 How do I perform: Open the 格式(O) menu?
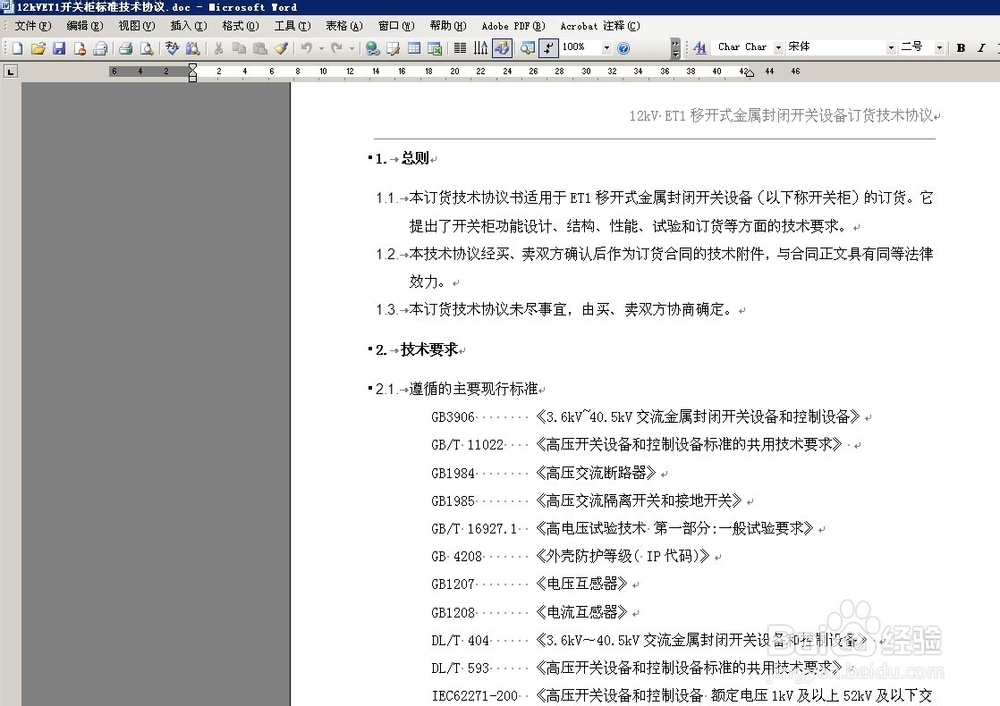pyautogui.click(x=240, y=26)
